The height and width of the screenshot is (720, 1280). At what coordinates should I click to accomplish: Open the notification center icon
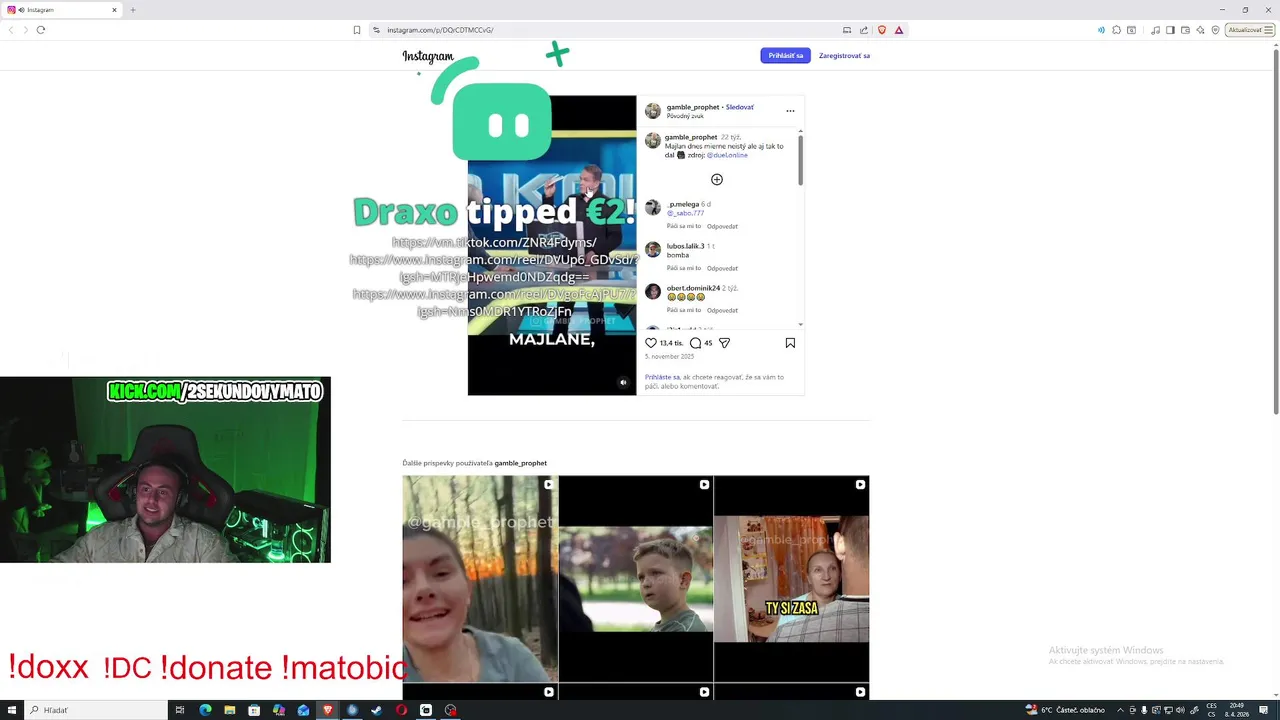pyautogui.click(x=1263, y=710)
